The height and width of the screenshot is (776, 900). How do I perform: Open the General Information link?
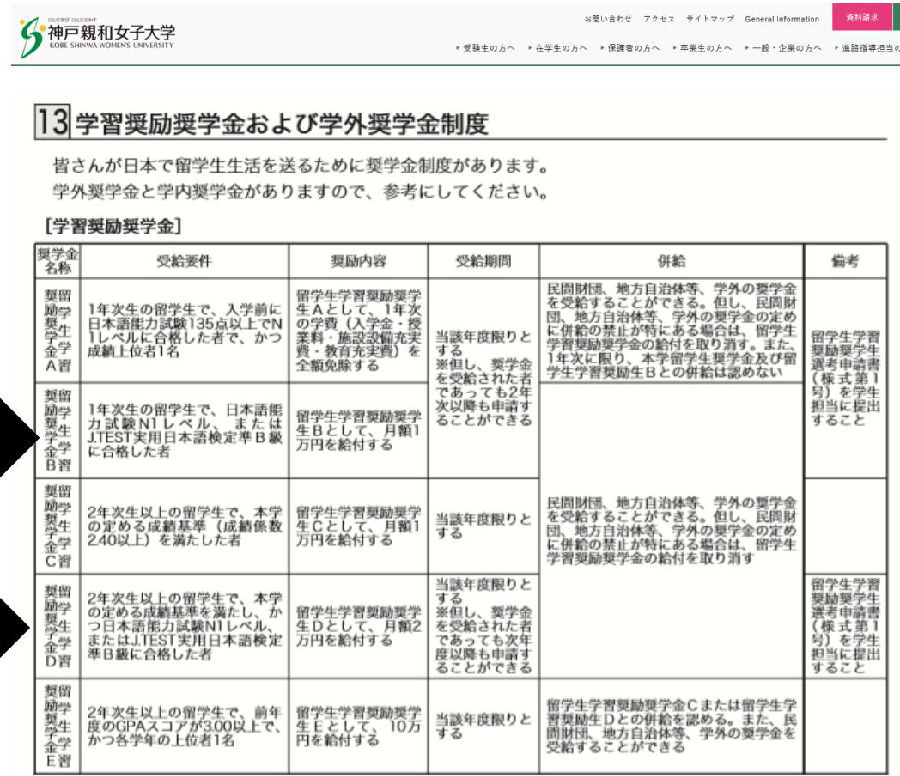(782, 19)
